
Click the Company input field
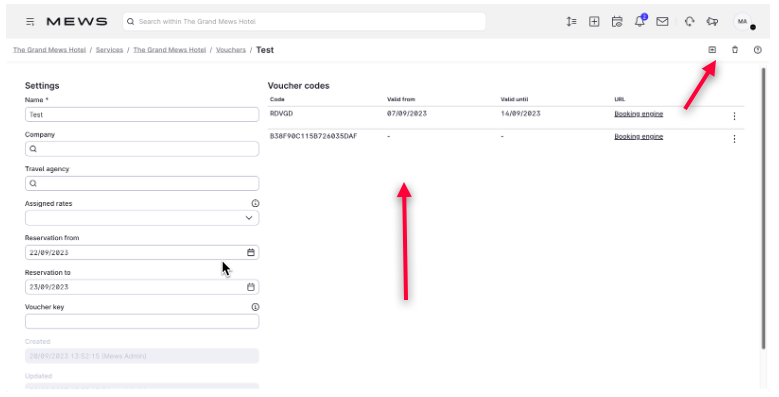pyautogui.click(x=142, y=149)
